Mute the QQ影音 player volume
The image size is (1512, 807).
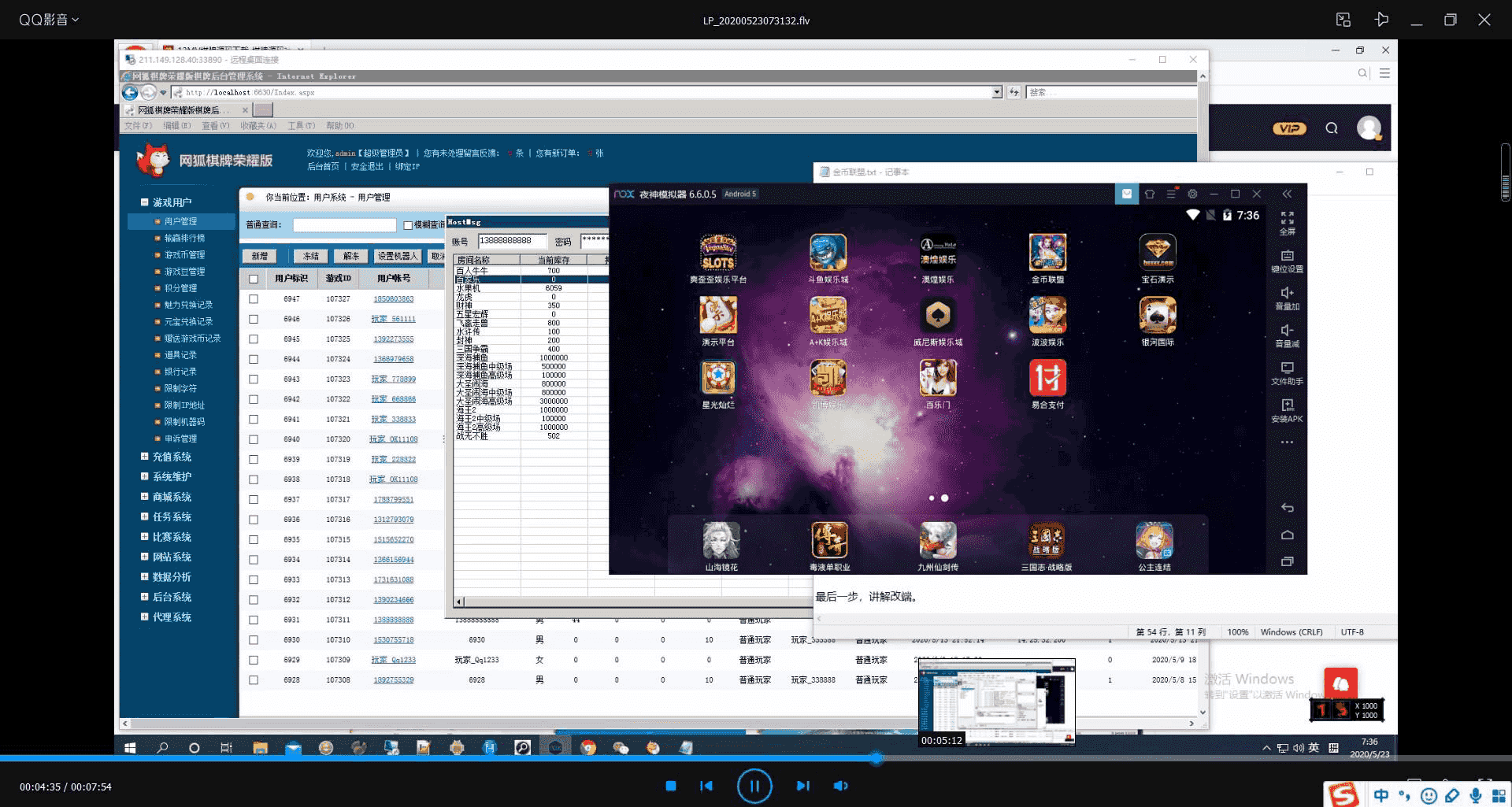pos(840,786)
